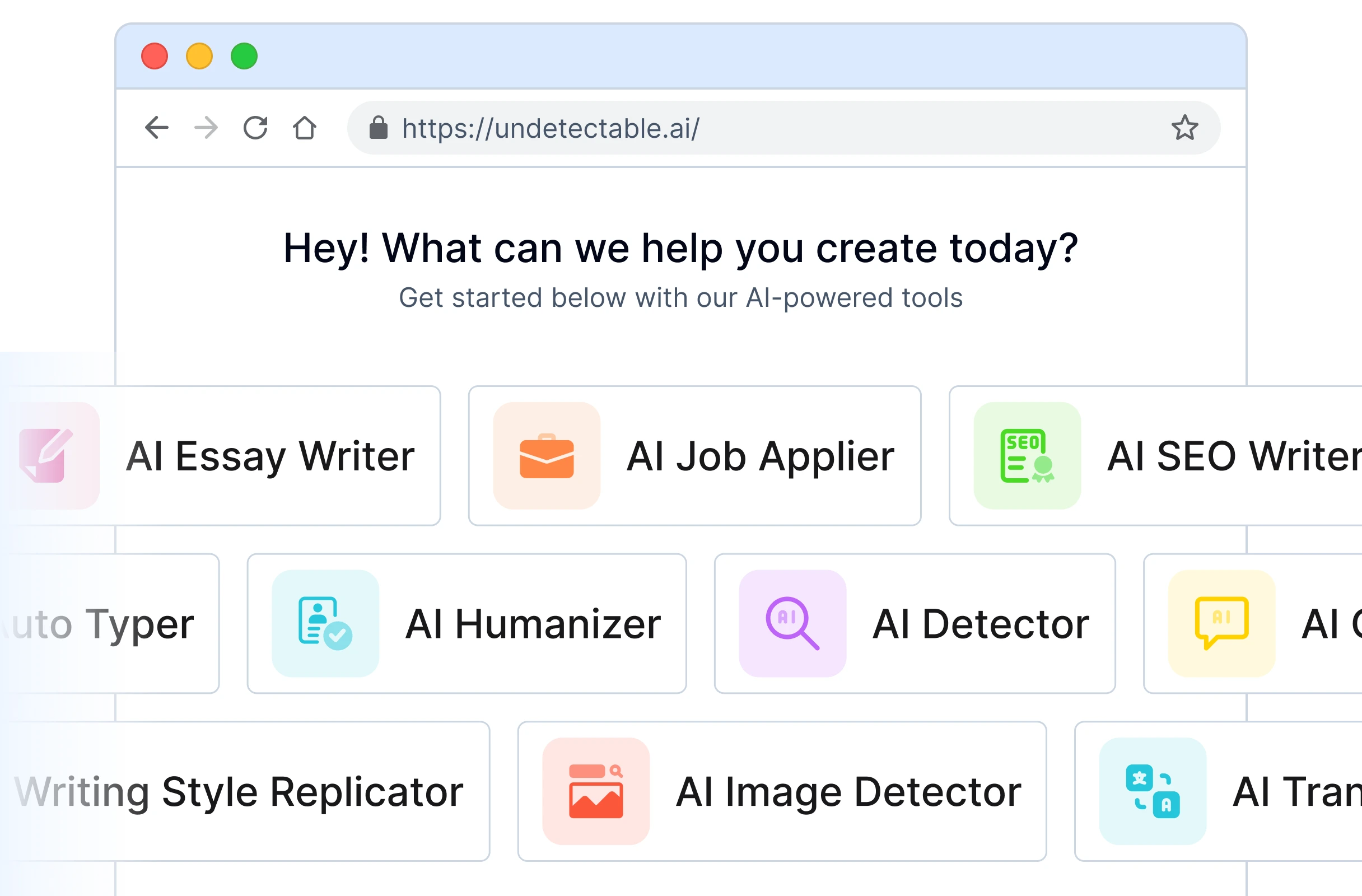Click the purple magnifier AI Detector icon

[x=792, y=624]
